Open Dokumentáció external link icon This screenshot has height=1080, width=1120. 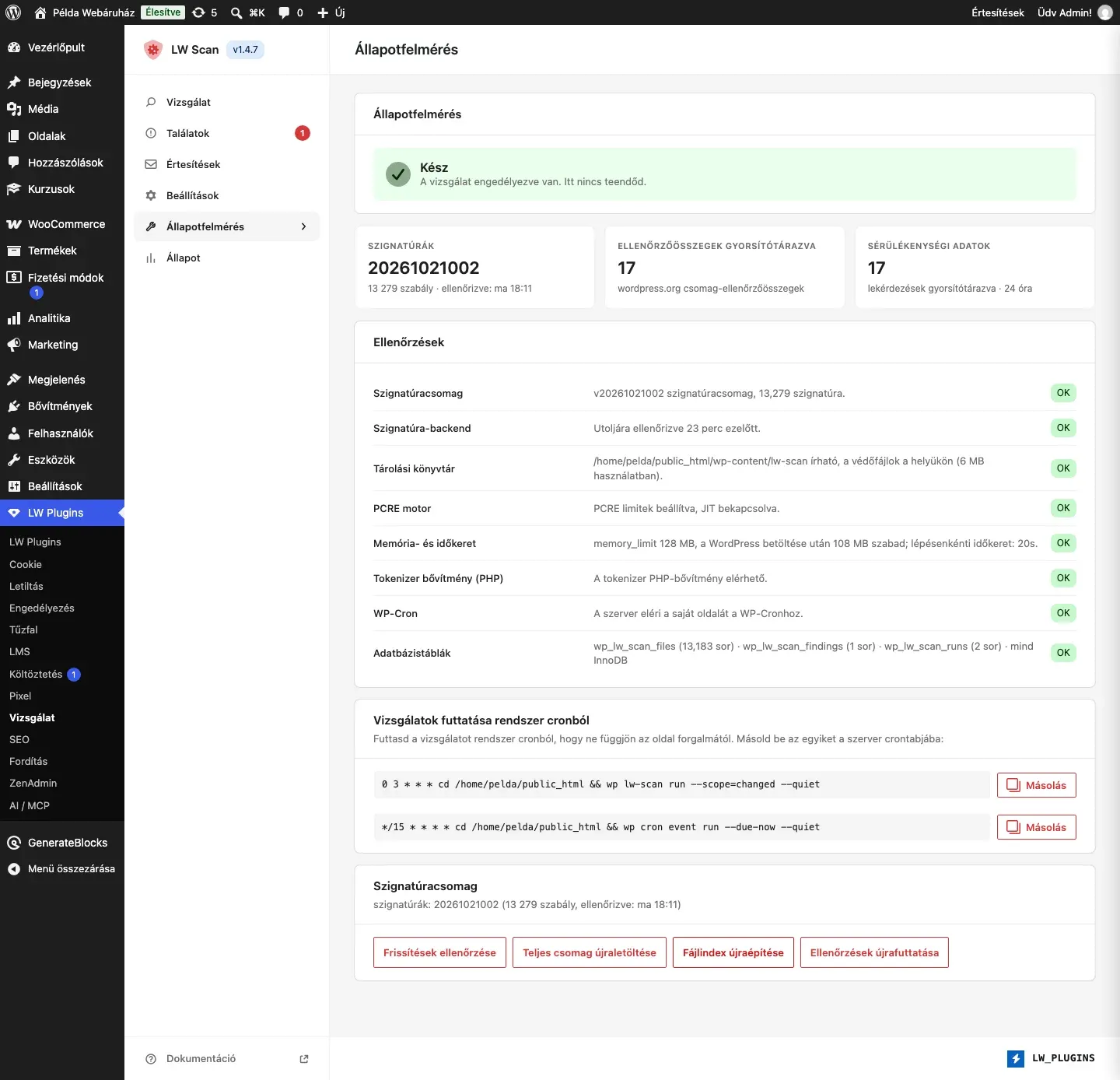click(304, 1058)
